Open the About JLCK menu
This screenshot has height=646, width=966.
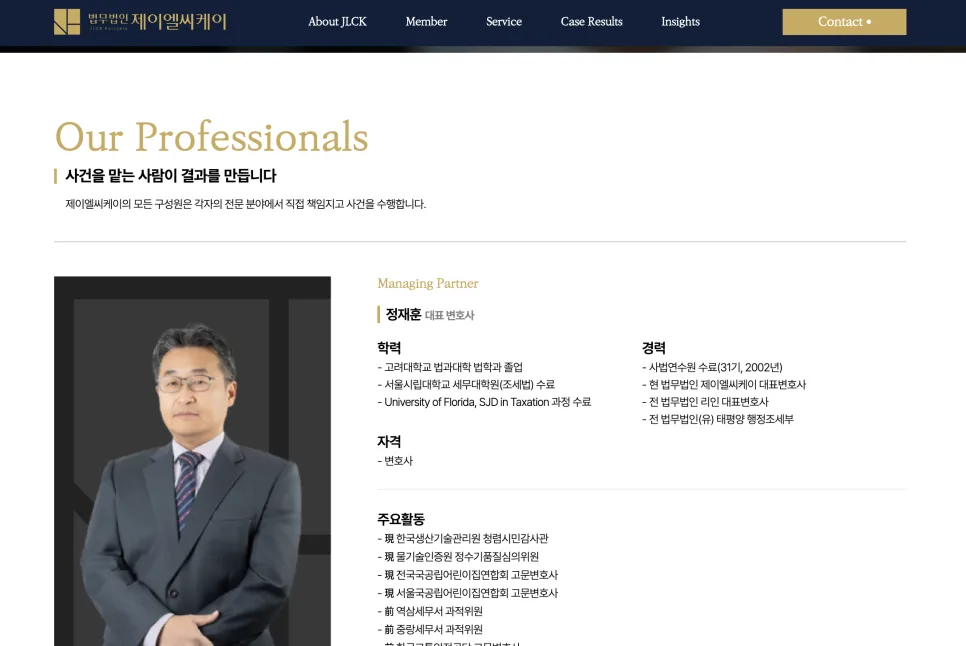click(x=337, y=22)
